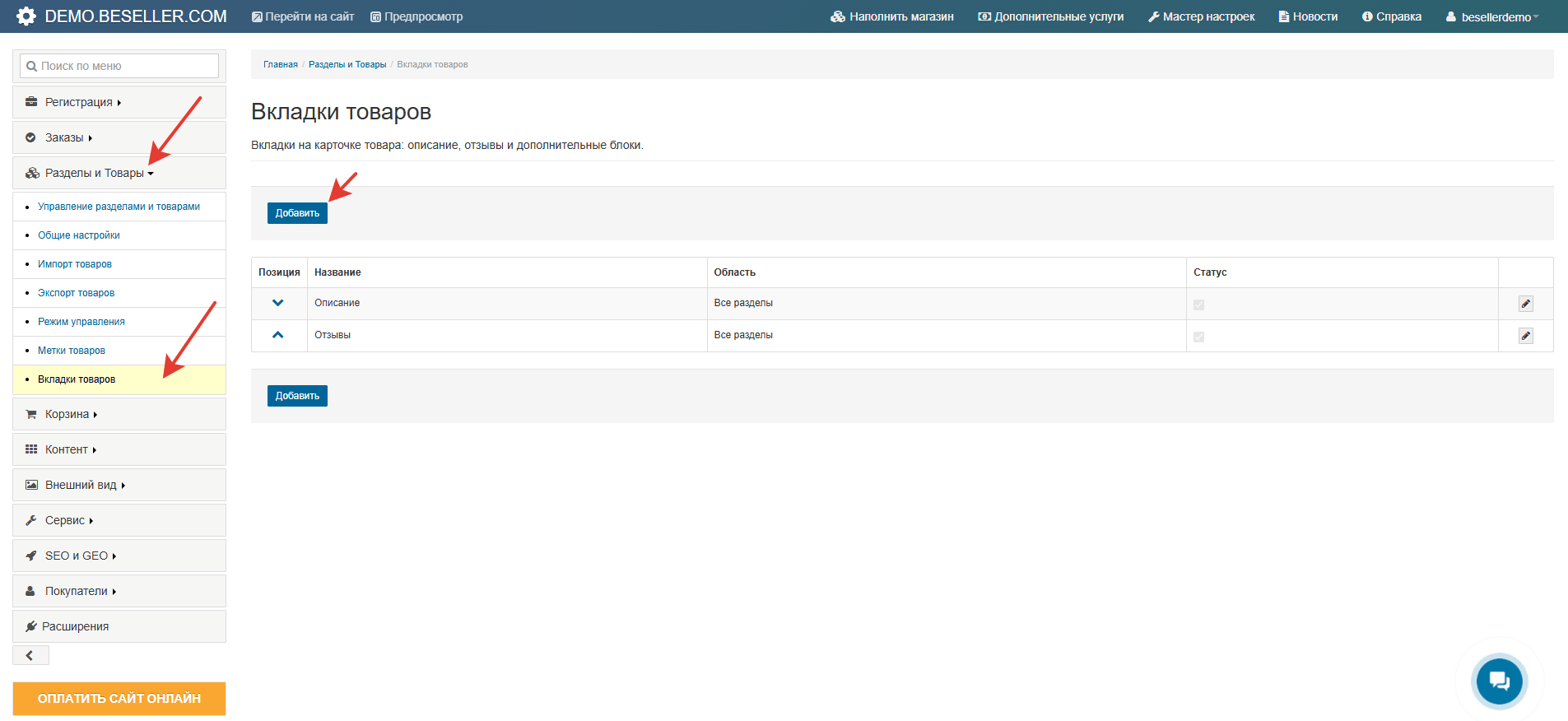Toggle status checkbox for Отзывы
The image size is (1568, 721).
(x=1198, y=337)
